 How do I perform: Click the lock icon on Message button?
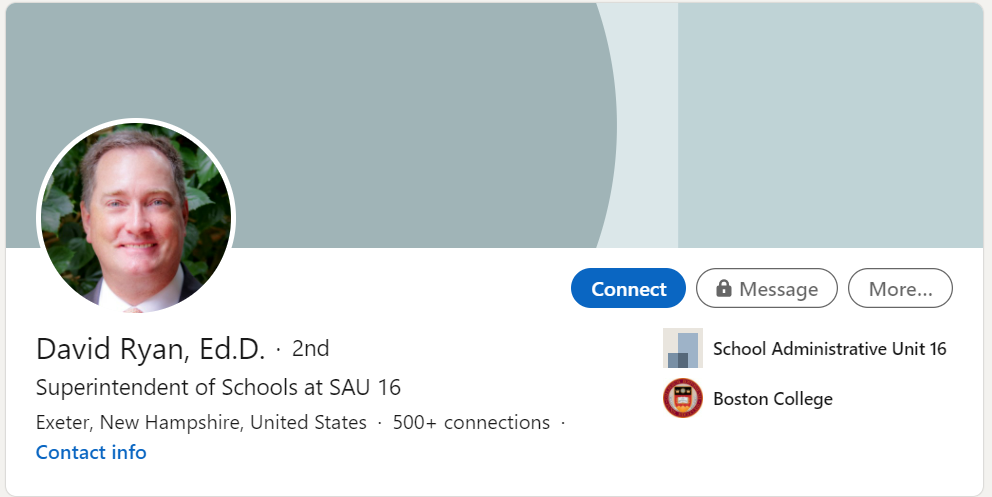pos(724,289)
